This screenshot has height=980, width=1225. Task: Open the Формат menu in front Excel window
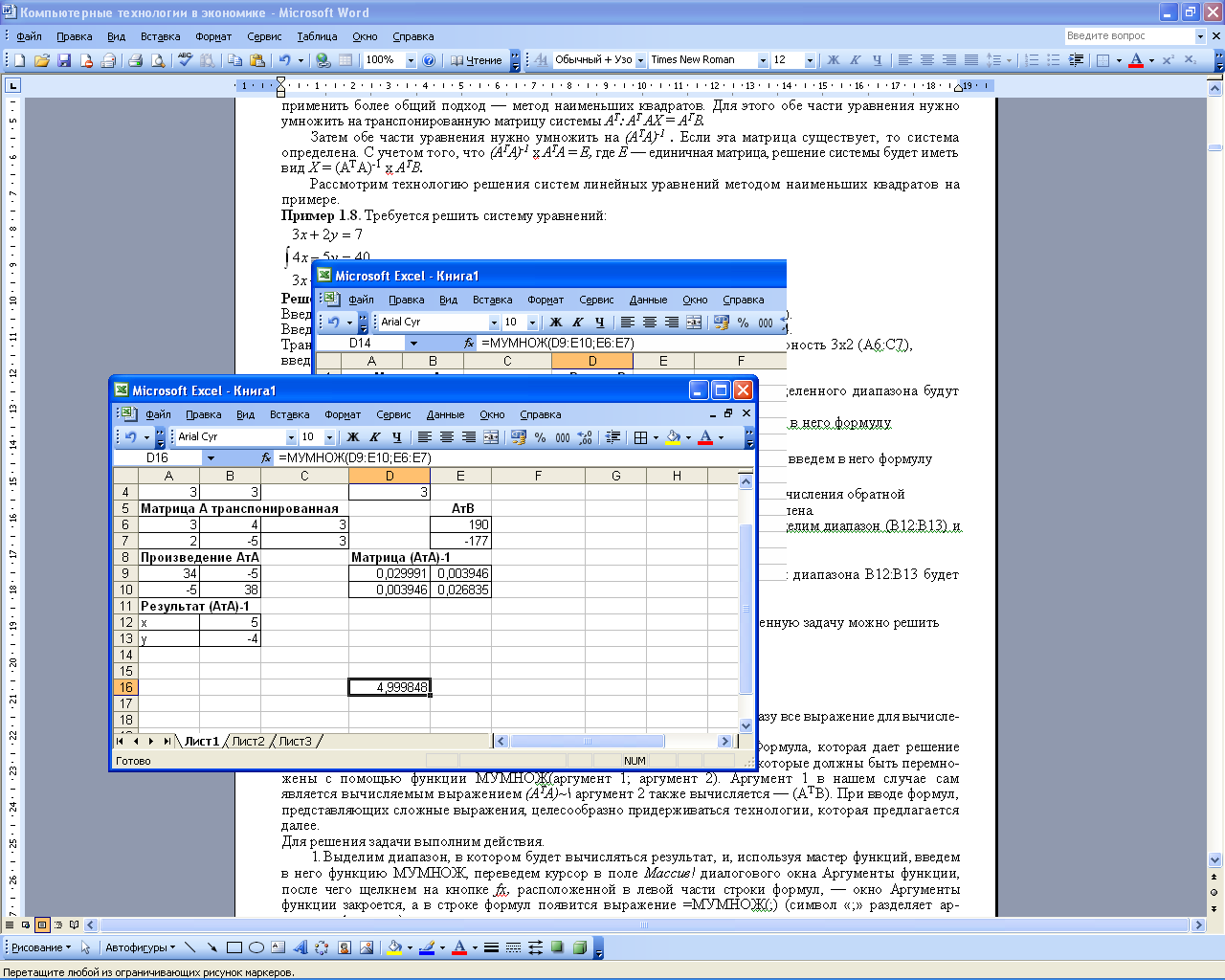[343, 414]
